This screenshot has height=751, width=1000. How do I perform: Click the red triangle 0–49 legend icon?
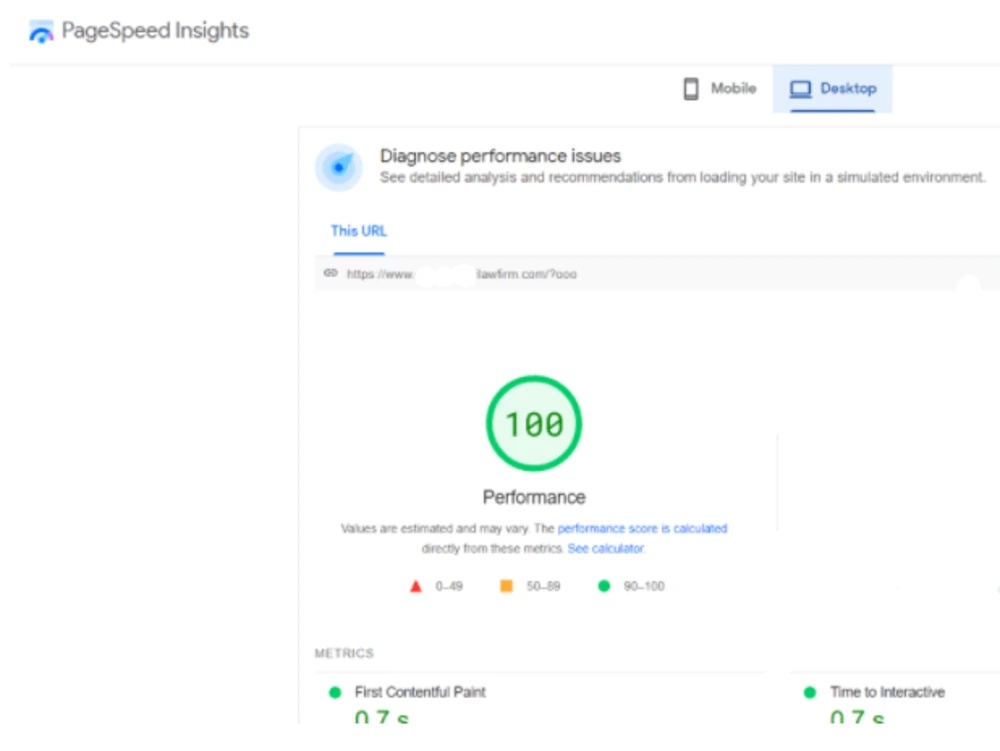pos(416,586)
